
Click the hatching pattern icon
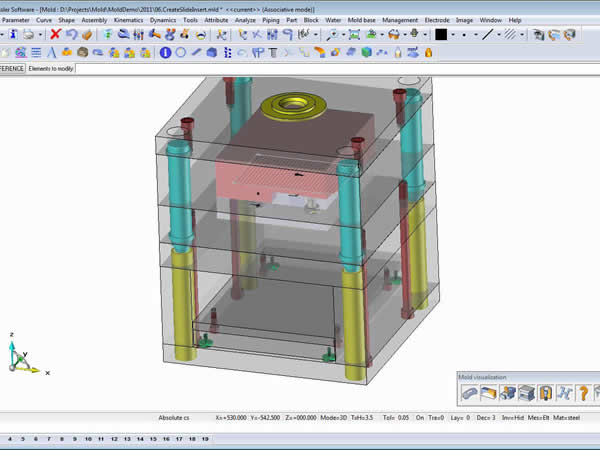510,35
